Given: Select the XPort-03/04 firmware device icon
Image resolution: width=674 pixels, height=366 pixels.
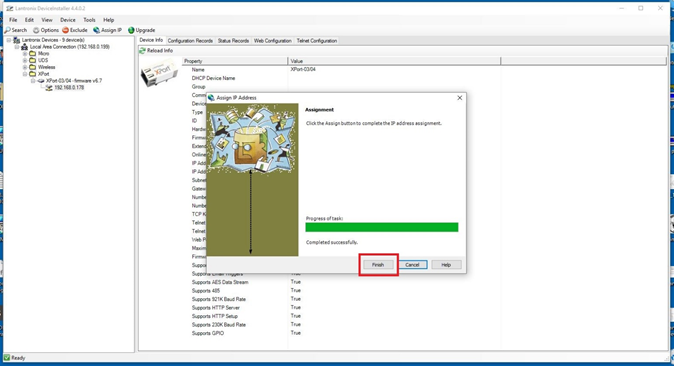Looking at the screenshot, I should [x=41, y=81].
